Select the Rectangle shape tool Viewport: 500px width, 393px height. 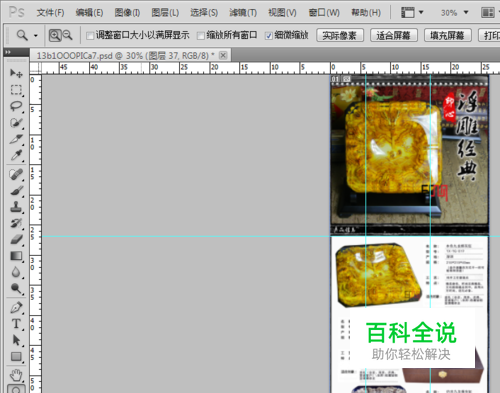pos(16,357)
